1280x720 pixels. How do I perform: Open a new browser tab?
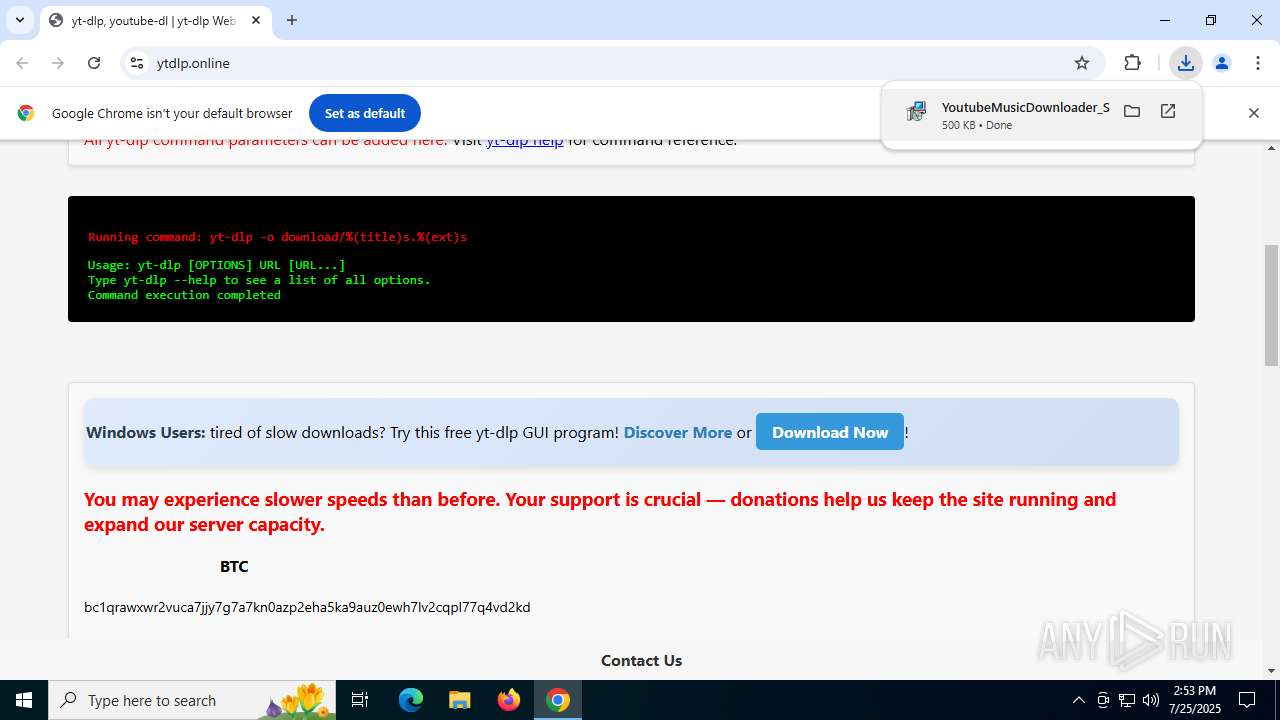292,20
